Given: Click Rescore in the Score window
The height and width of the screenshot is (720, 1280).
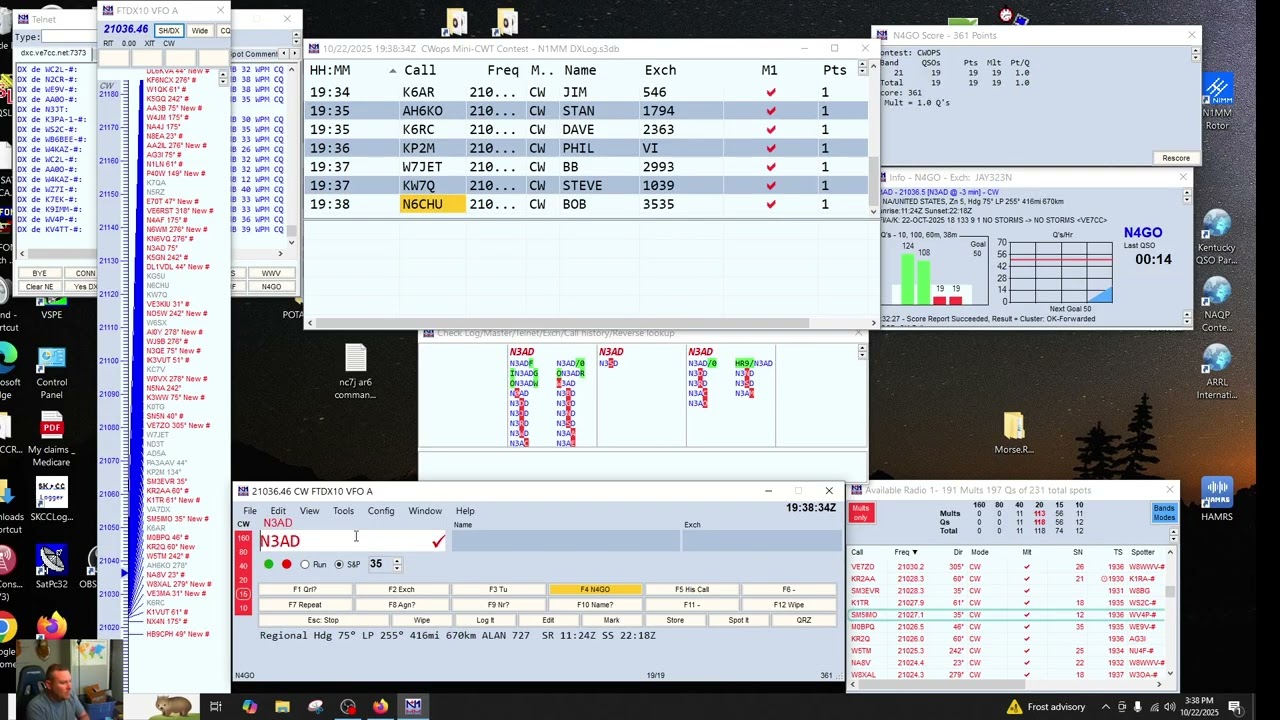Looking at the screenshot, I should pyautogui.click(x=1176, y=158).
